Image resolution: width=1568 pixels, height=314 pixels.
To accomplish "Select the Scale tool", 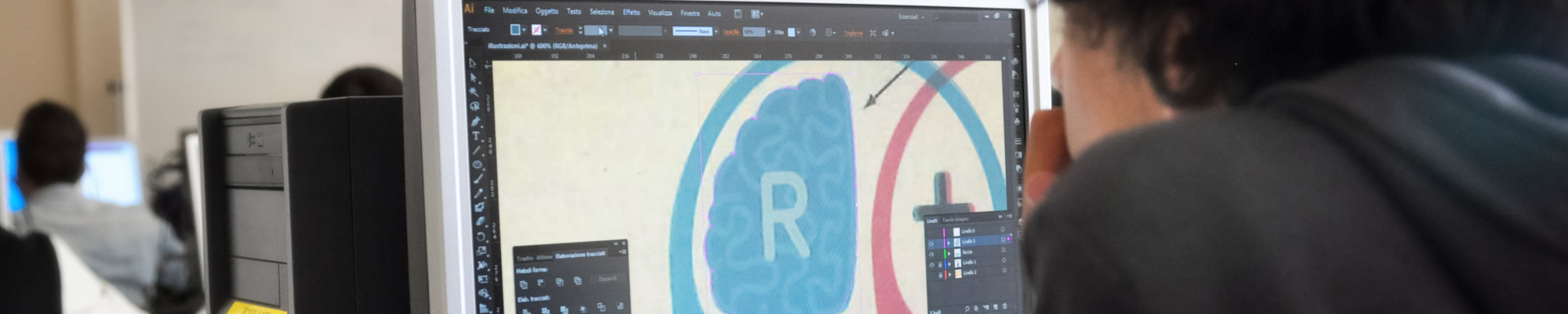I will point(481,250).
